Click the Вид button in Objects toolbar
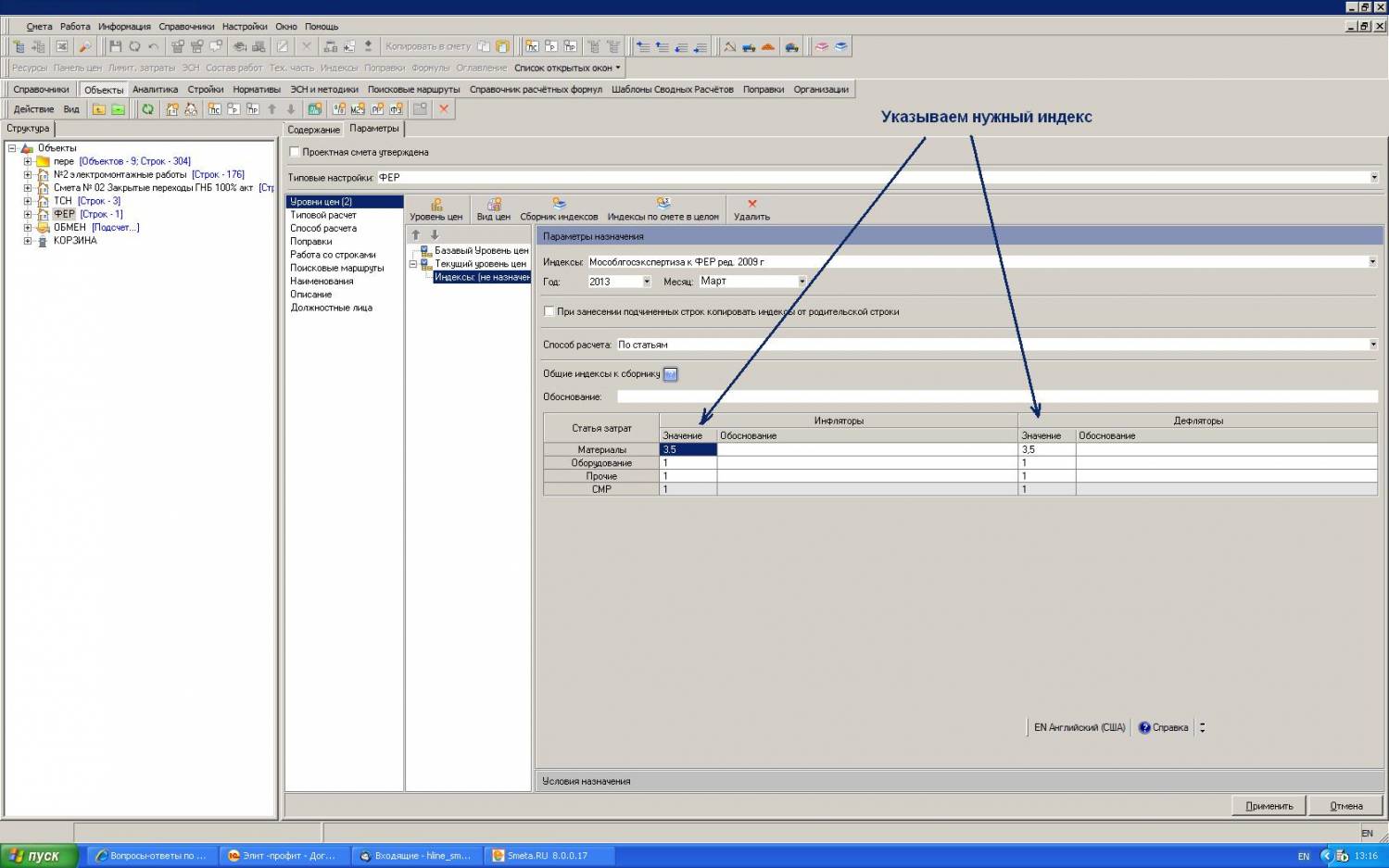 click(x=71, y=109)
